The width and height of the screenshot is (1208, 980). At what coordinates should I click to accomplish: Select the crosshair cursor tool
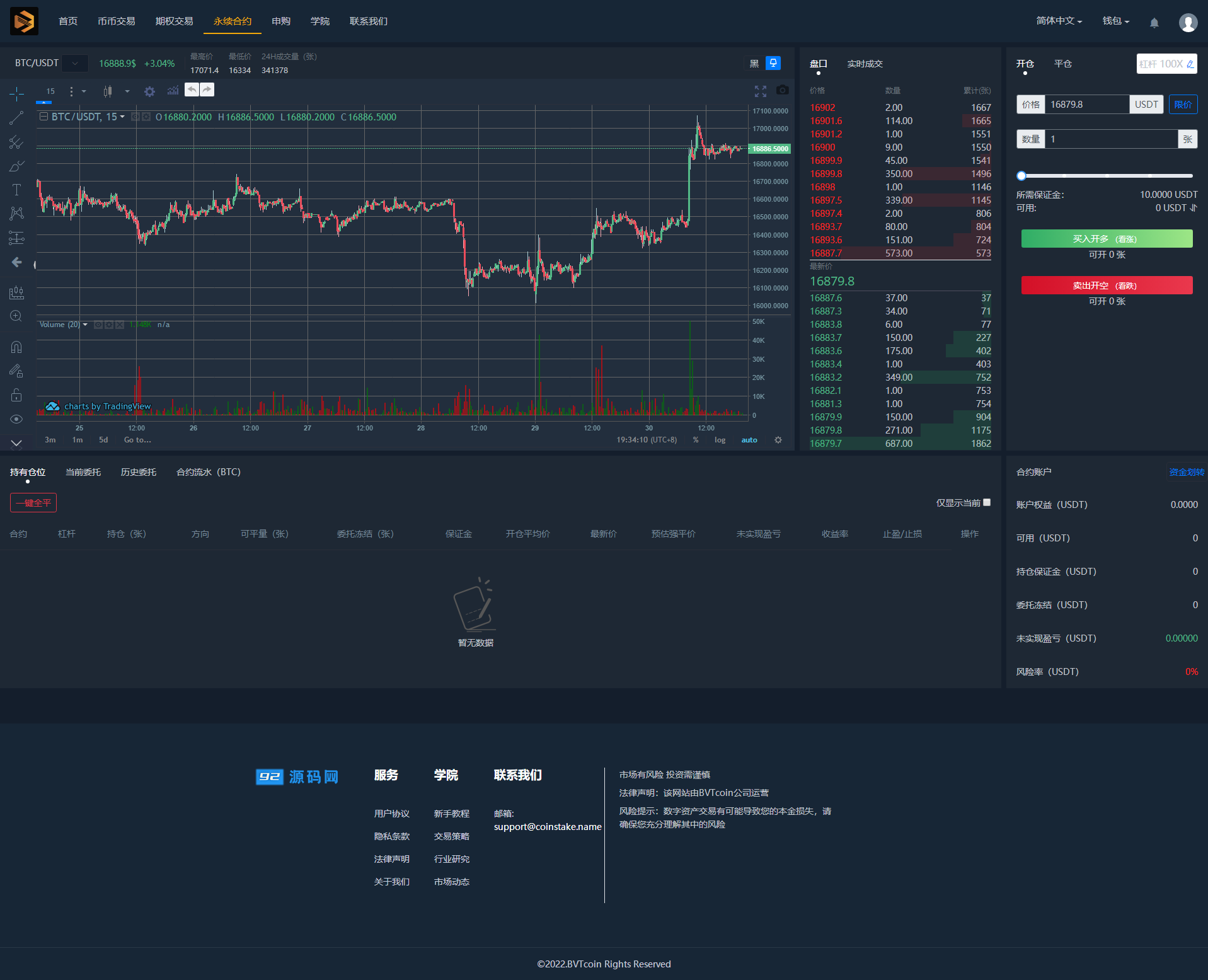17,95
